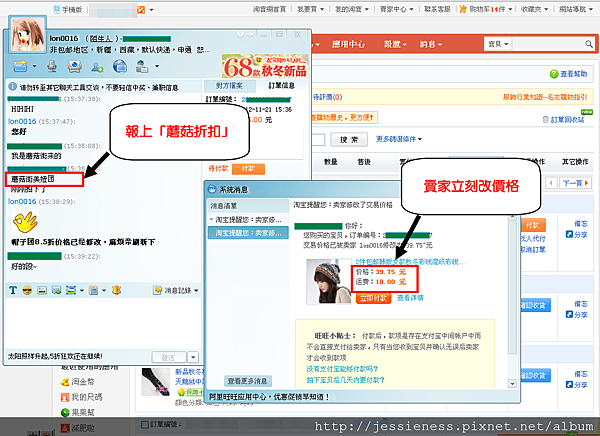This screenshot has height=436, width=600.
Task: Open dropdown arrow next to send file icon
Action: tap(34, 66)
